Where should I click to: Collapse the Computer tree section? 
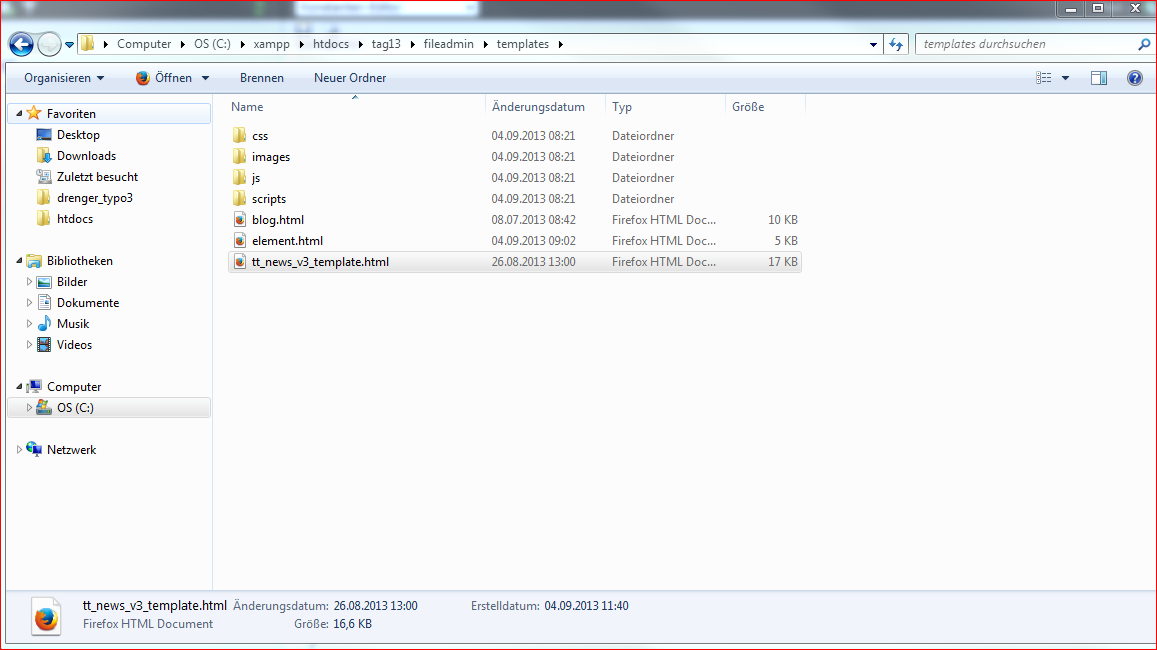(x=19, y=387)
